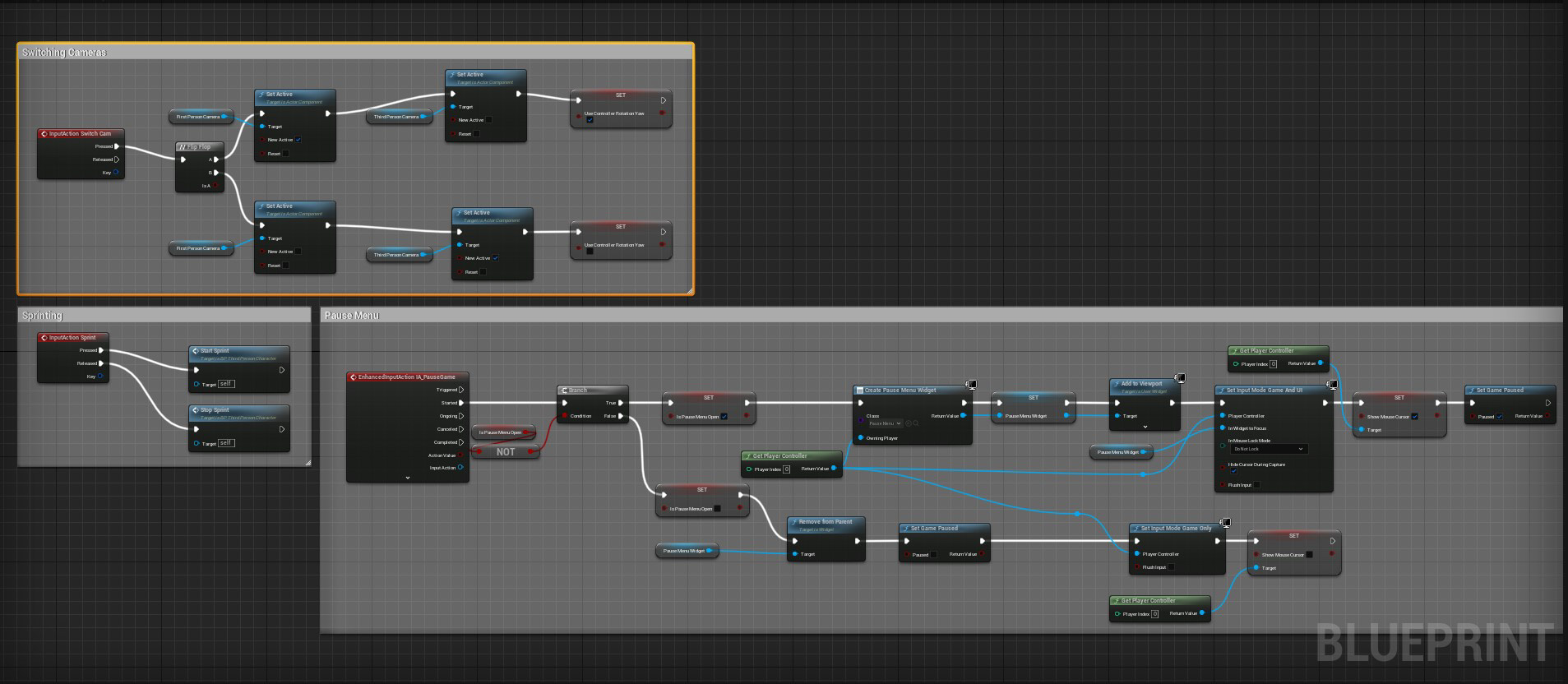Click the Branch False output pin
The height and width of the screenshot is (684, 1568).
(621, 416)
